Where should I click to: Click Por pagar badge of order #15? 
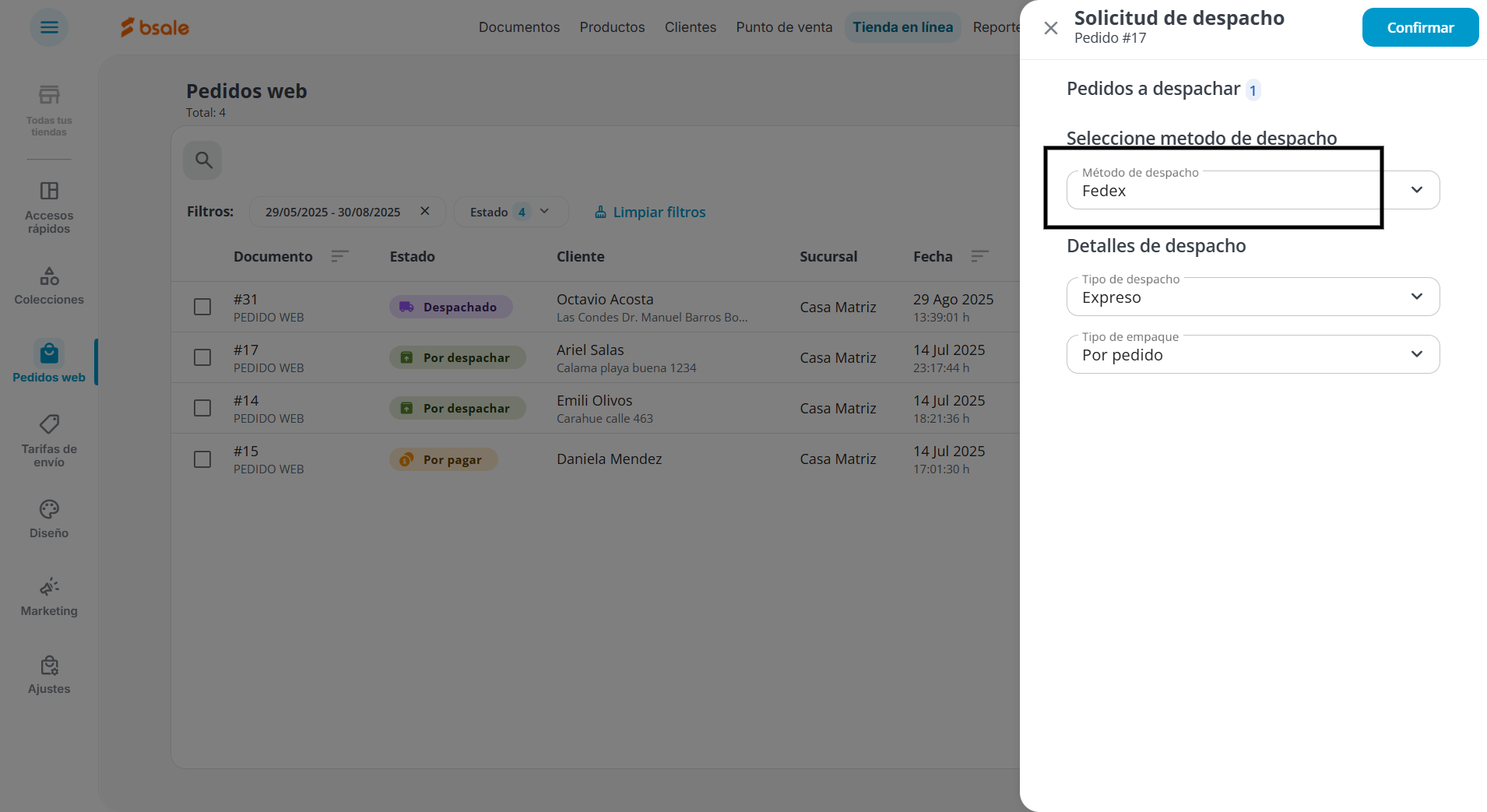click(443, 459)
